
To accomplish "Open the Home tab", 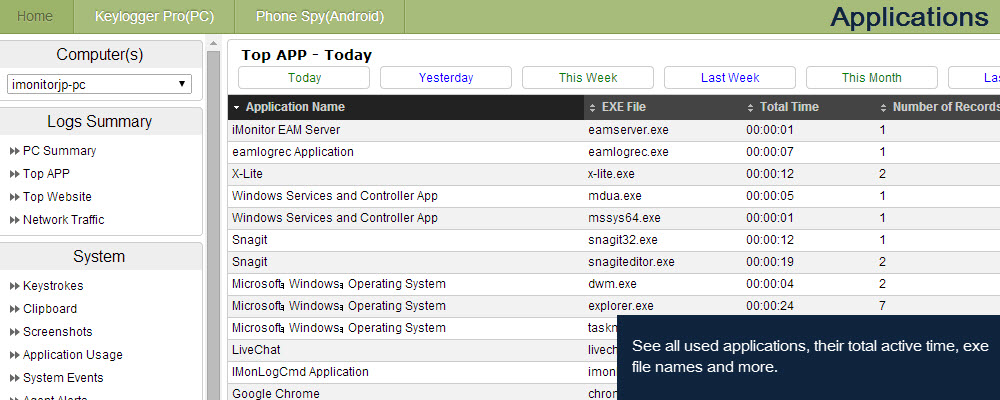I will click(35, 17).
